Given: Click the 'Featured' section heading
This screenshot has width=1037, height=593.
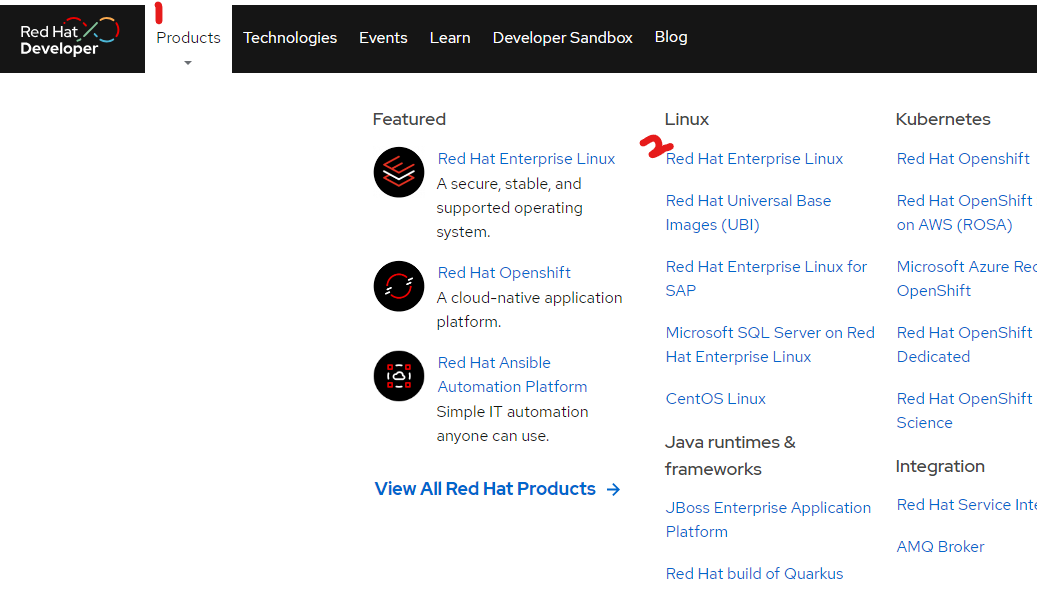Looking at the screenshot, I should point(409,119).
